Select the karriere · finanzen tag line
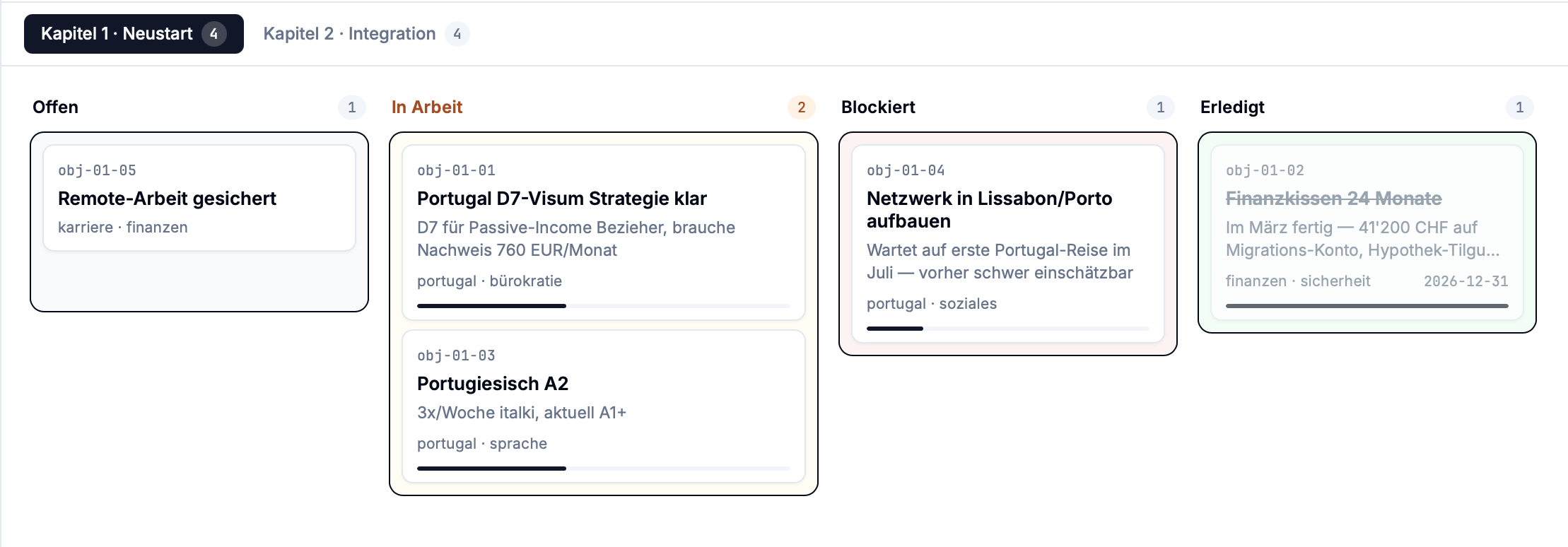The height and width of the screenshot is (547, 1568). pos(123,227)
